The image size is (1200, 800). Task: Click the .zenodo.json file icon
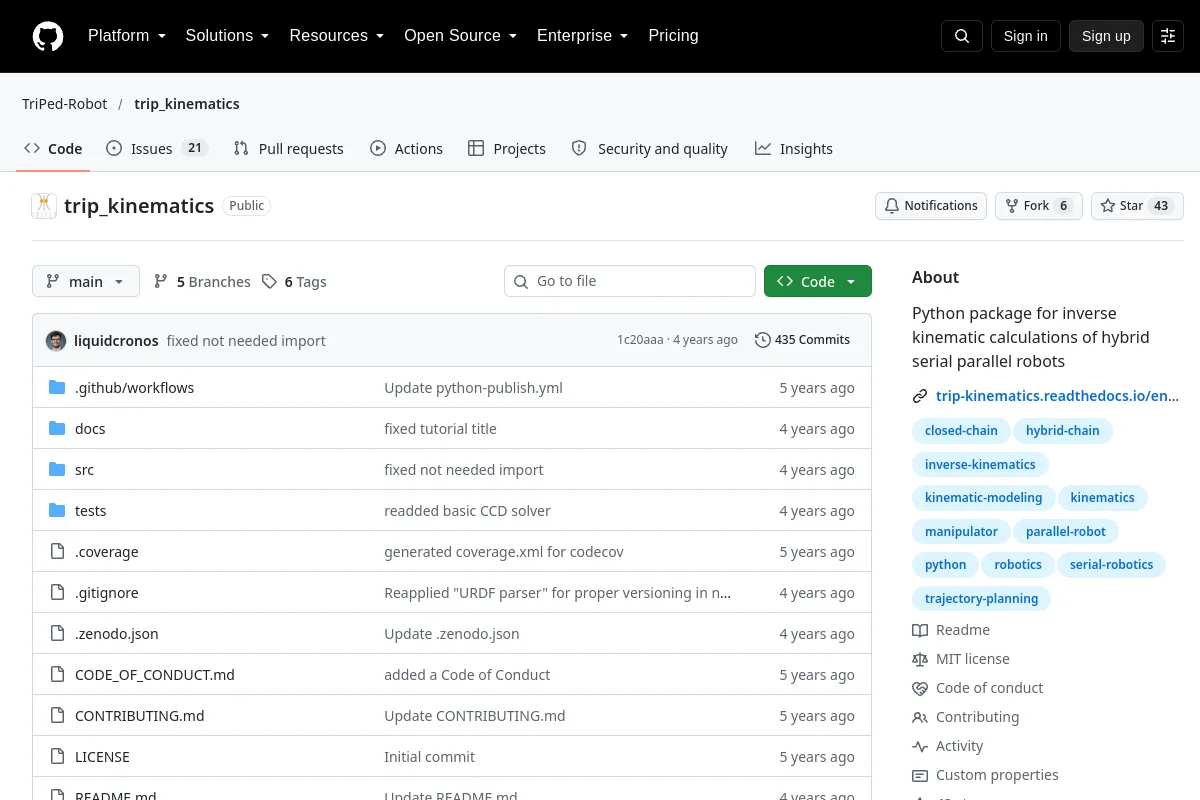tap(57, 633)
